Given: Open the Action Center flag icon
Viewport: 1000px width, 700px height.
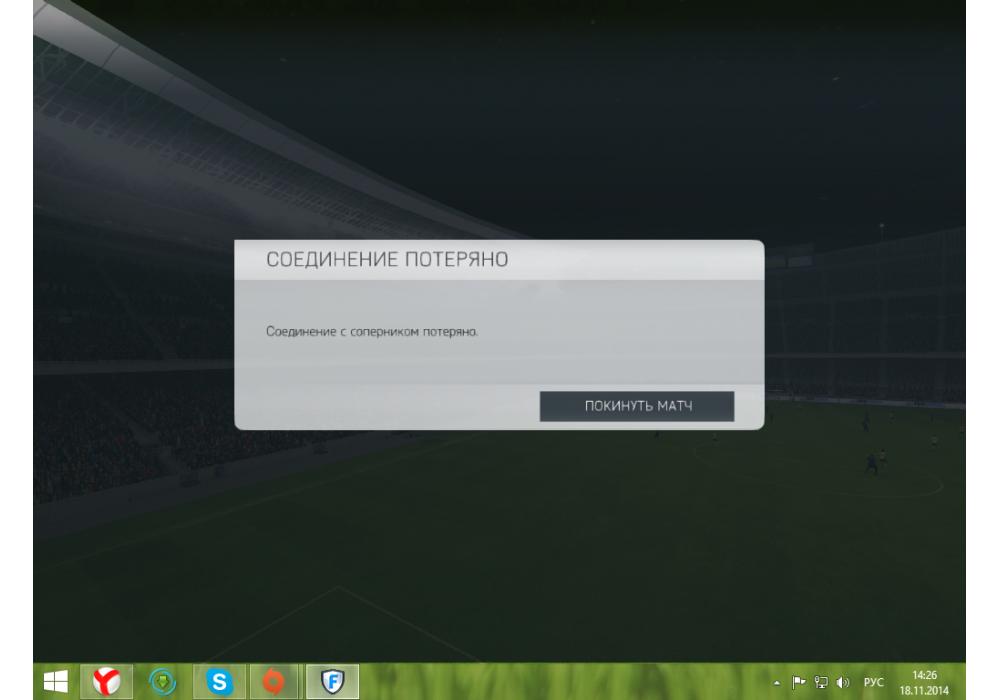Looking at the screenshot, I should pyautogui.click(x=798, y=683).
